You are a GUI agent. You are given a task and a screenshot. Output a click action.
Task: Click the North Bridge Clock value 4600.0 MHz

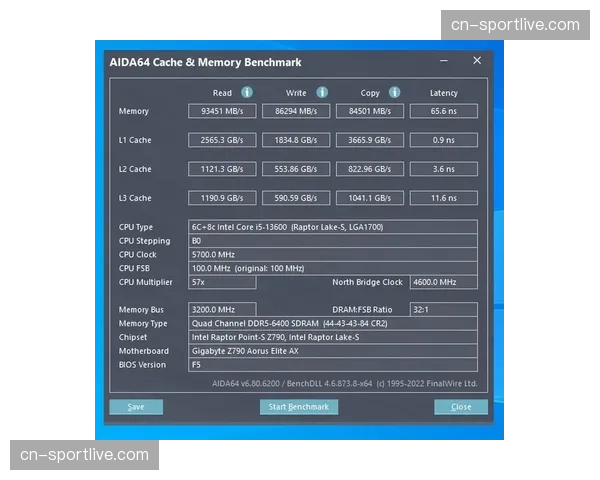click(443, 282)
